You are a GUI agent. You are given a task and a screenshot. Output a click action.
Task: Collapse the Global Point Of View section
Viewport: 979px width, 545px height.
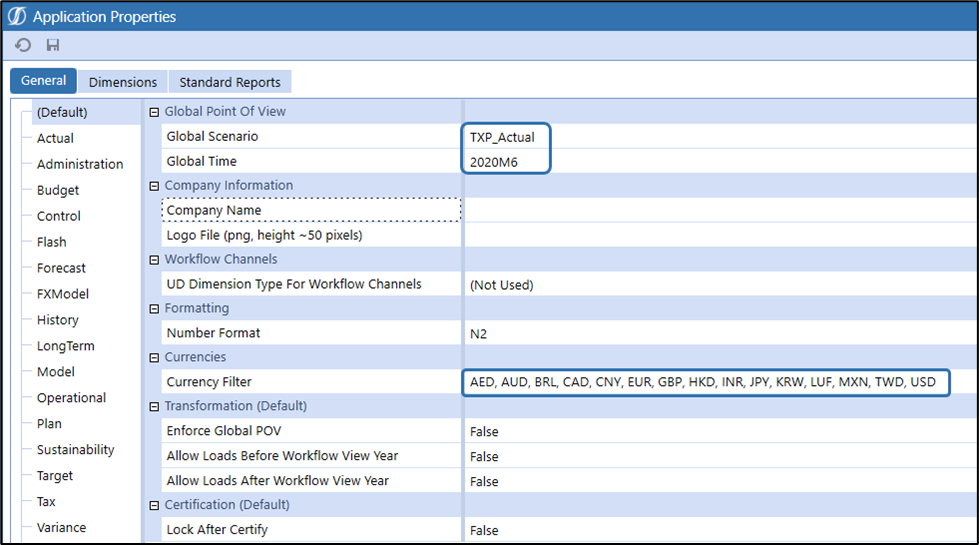point(154,112)
